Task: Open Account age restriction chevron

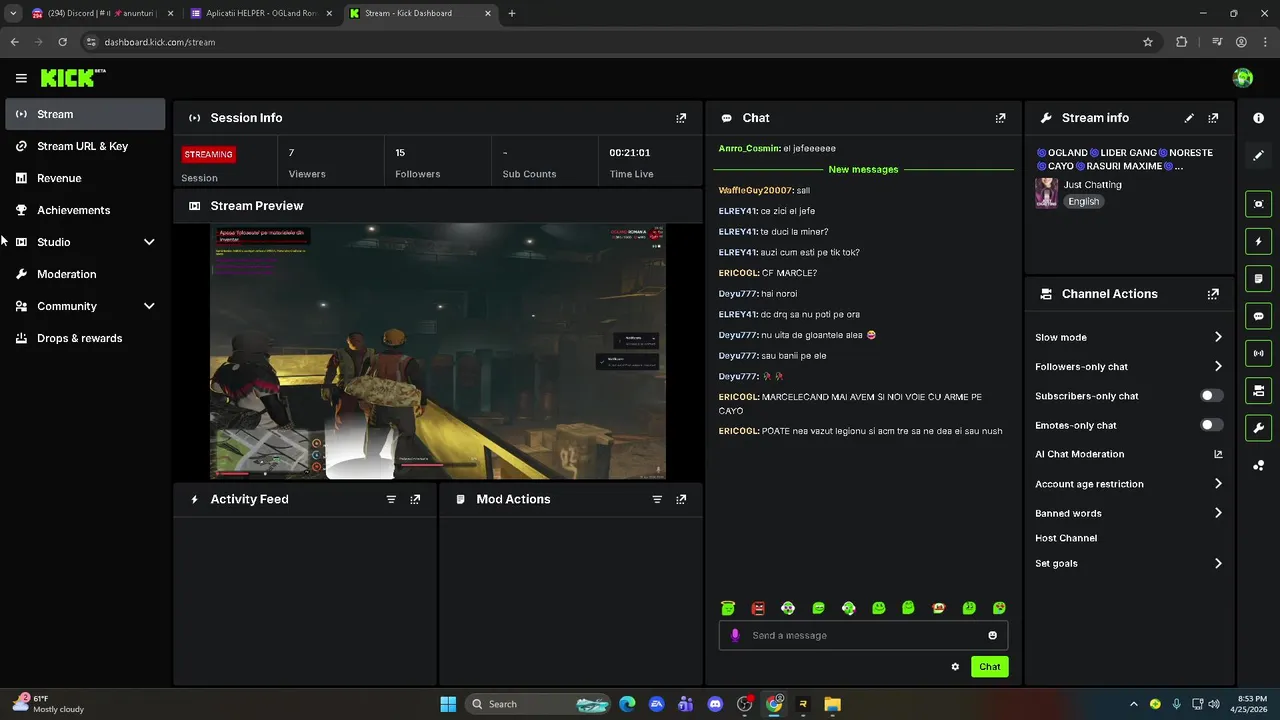Action: pos(1218,484)
